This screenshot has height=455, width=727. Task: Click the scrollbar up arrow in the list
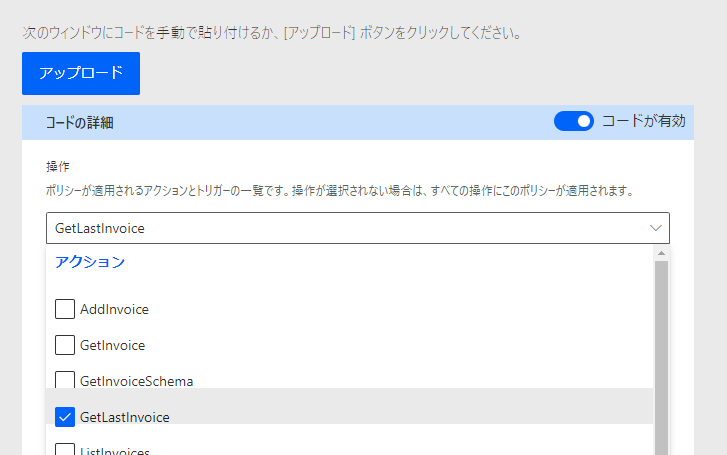pyautogui.click(x=661, y=254)
